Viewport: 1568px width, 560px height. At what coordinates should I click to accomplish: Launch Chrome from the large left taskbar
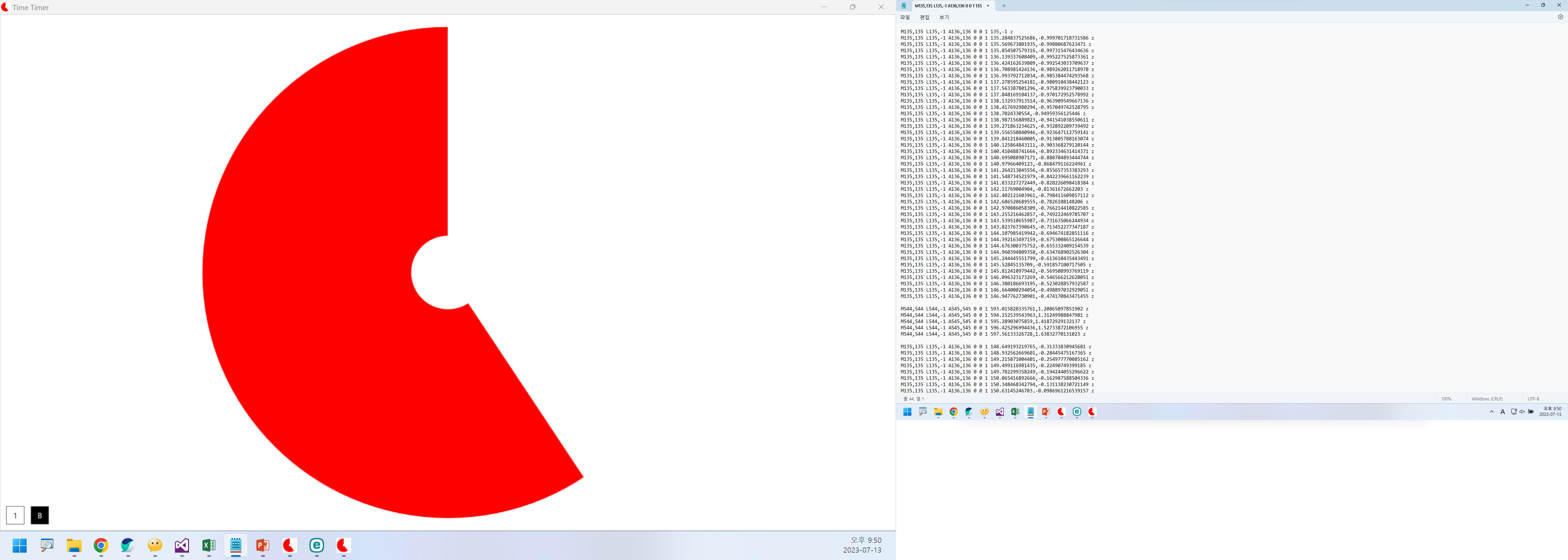coord(101,545)
